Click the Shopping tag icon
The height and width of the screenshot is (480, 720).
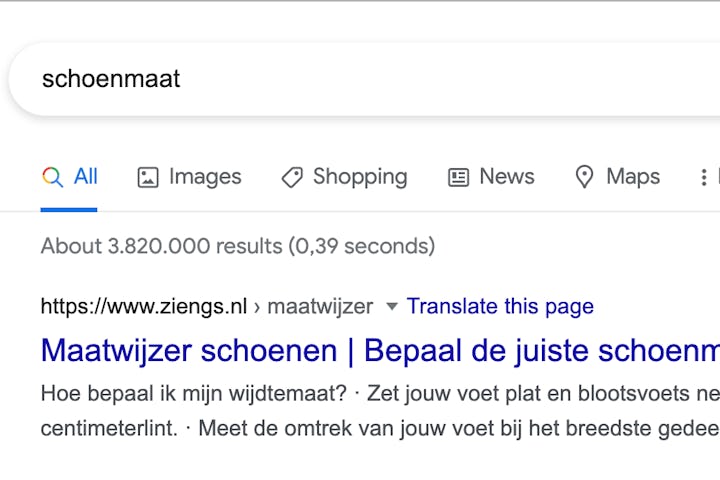coord(292,177)
